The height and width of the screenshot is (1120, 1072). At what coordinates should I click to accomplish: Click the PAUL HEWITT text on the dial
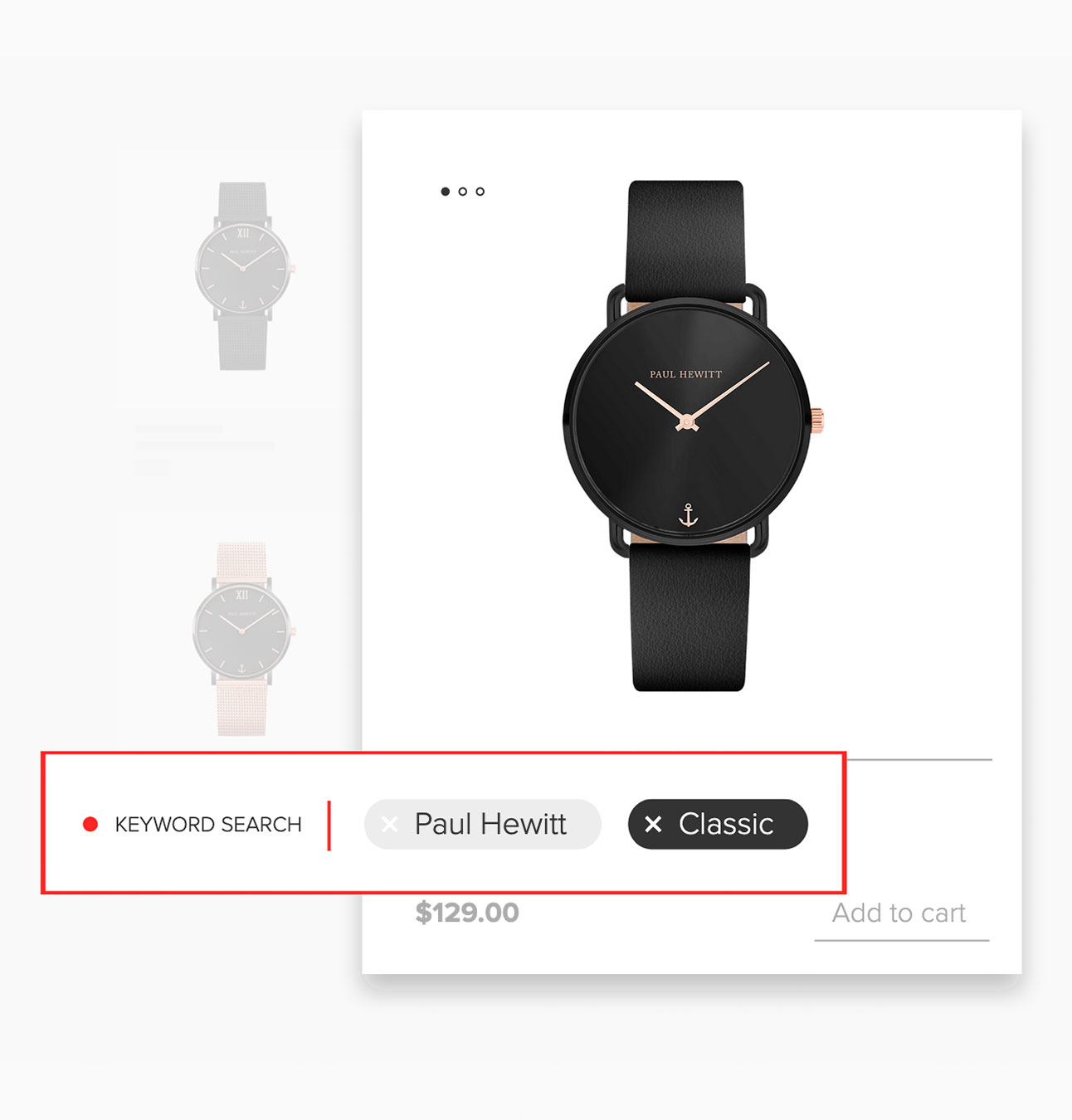tap(685, 374)
